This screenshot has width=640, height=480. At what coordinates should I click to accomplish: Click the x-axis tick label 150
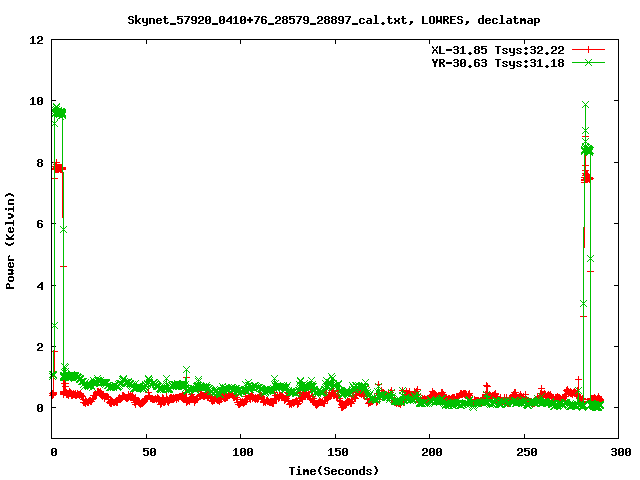tap(338, 452)
